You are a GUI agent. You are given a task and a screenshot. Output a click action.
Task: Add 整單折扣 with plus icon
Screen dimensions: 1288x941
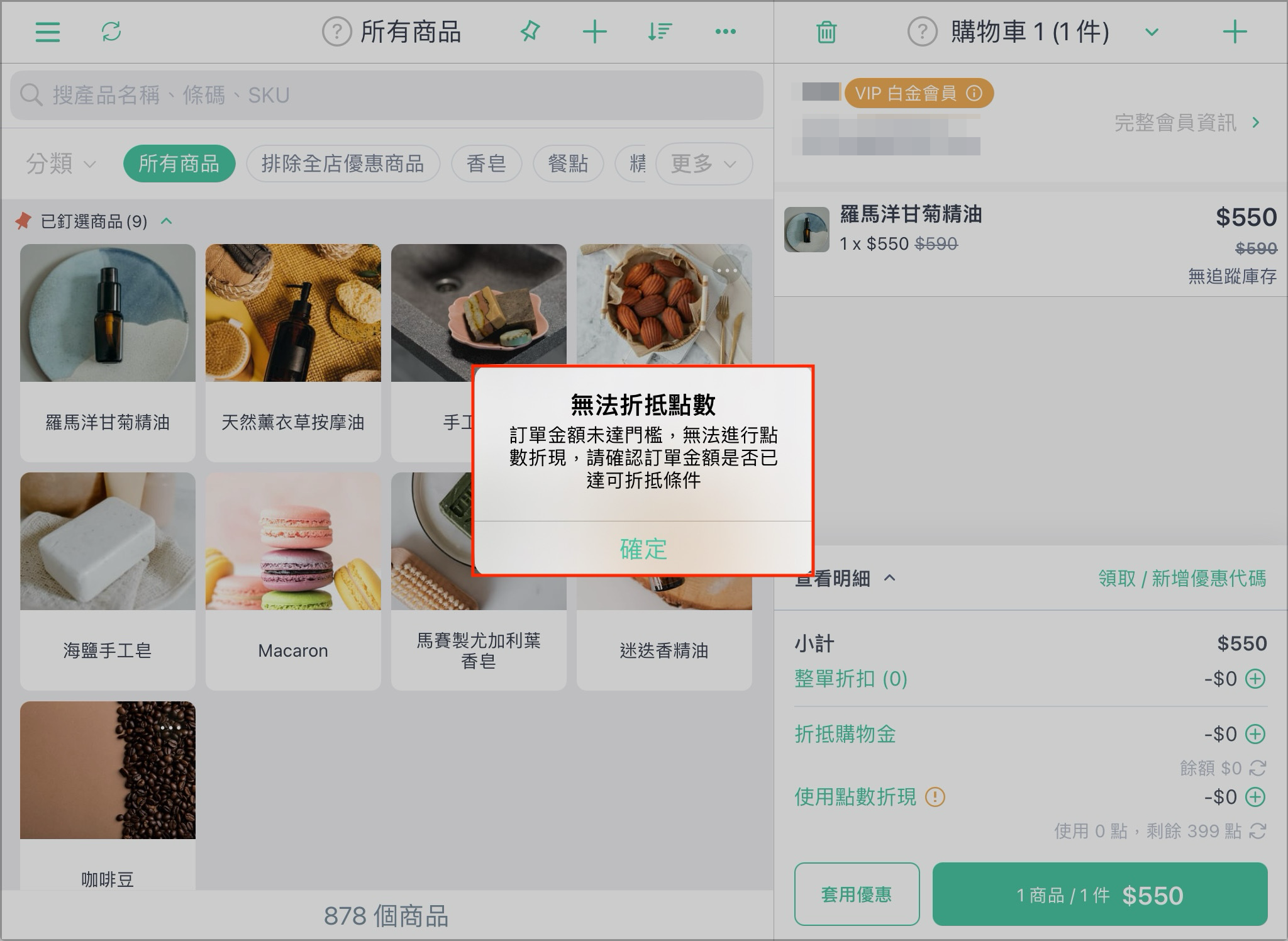pos(1256,679)
